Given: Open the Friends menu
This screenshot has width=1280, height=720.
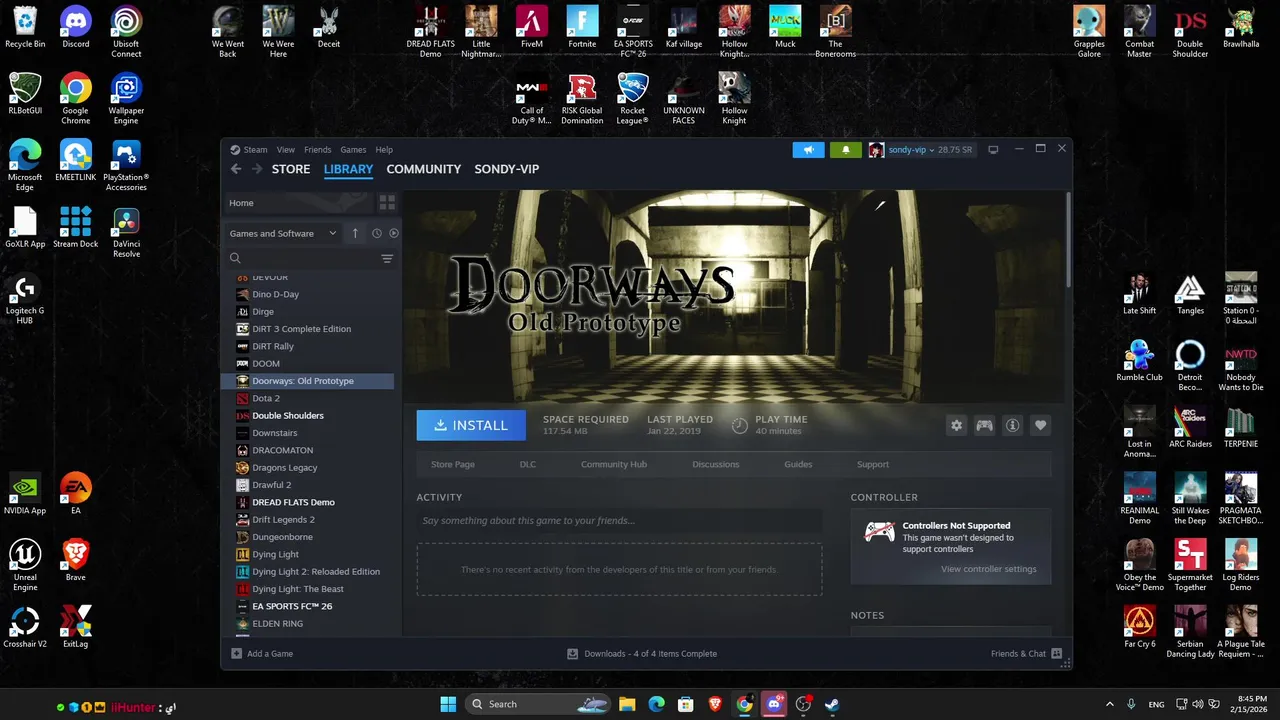Looking at the screenshot, I should click(318, 150).
